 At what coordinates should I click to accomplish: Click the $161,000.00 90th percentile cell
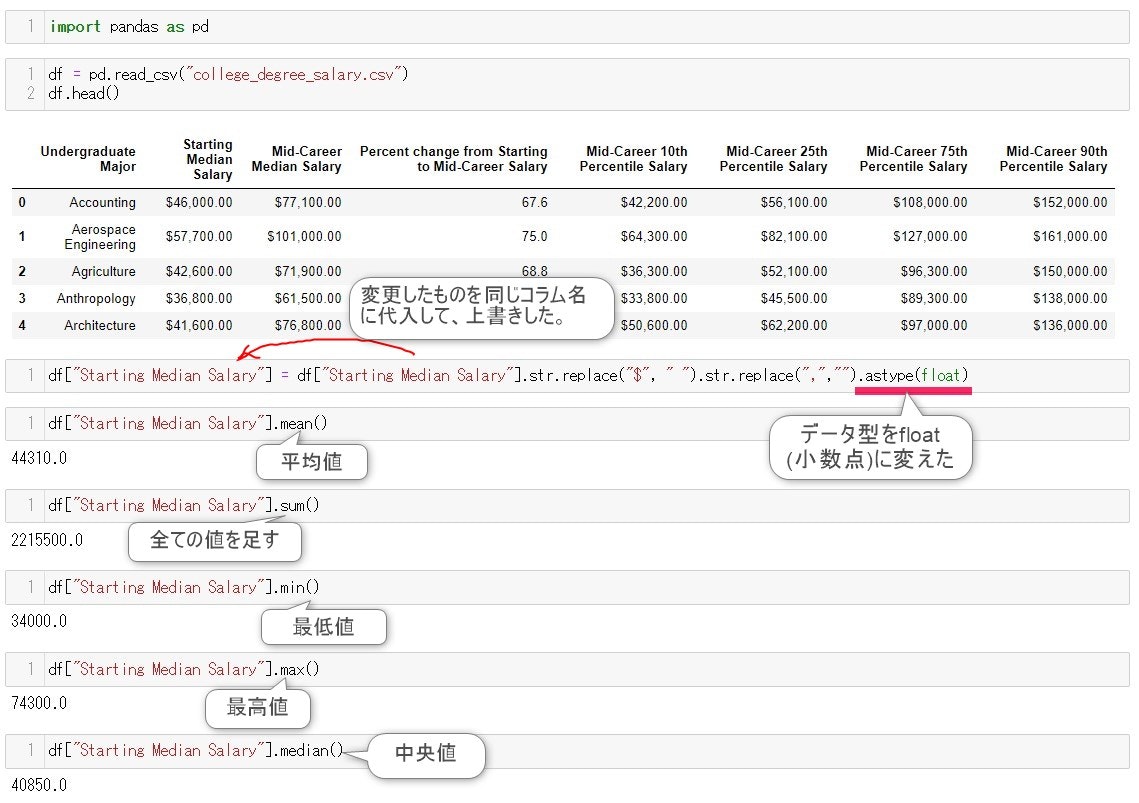[1071, 237]
